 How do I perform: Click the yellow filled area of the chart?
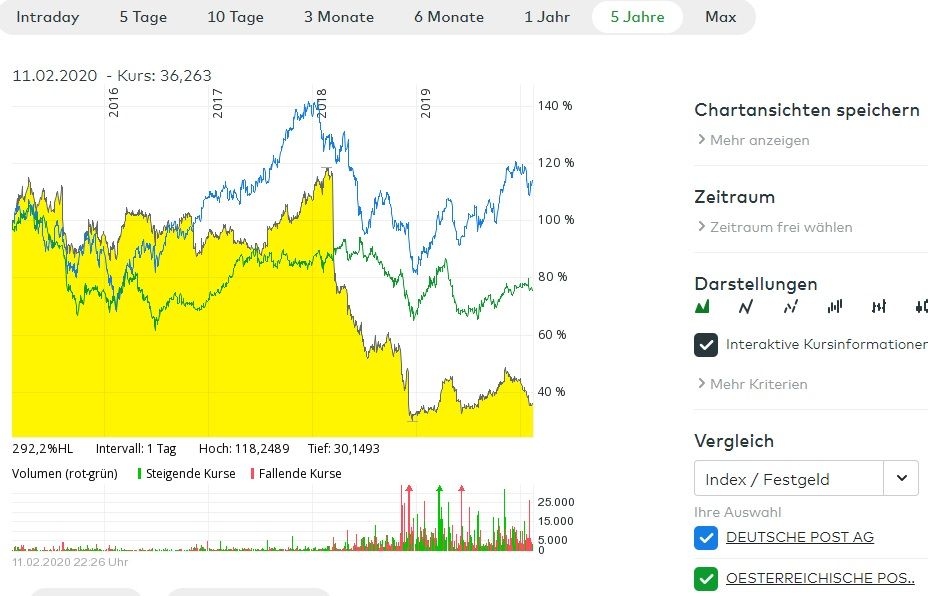[200, 350]
